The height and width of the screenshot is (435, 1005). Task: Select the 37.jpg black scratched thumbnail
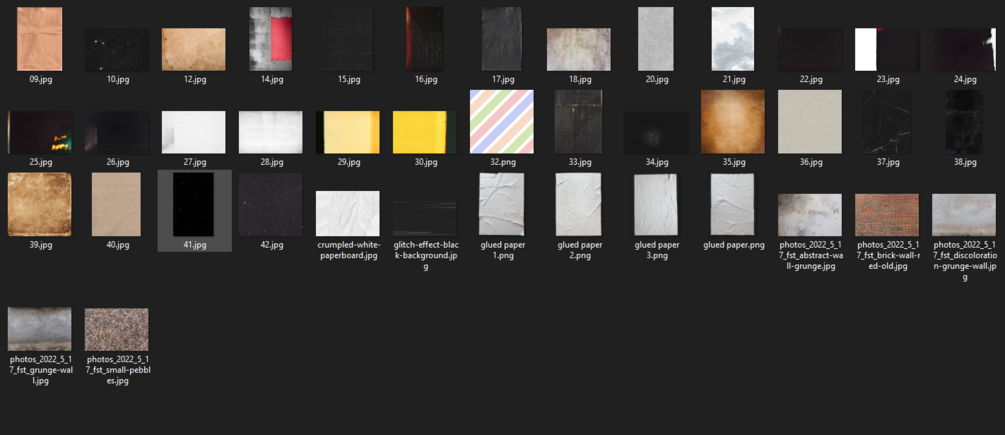[x=887, y=122]
